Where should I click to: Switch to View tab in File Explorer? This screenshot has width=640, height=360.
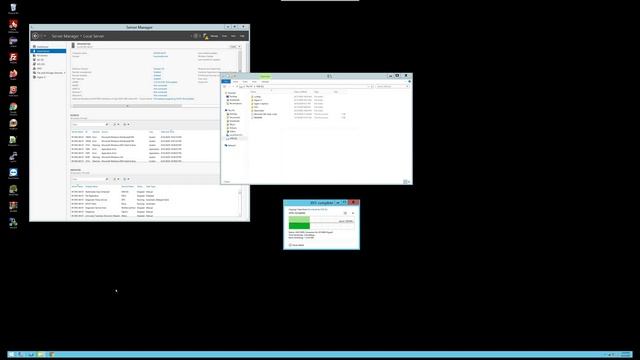click(254, 82)
